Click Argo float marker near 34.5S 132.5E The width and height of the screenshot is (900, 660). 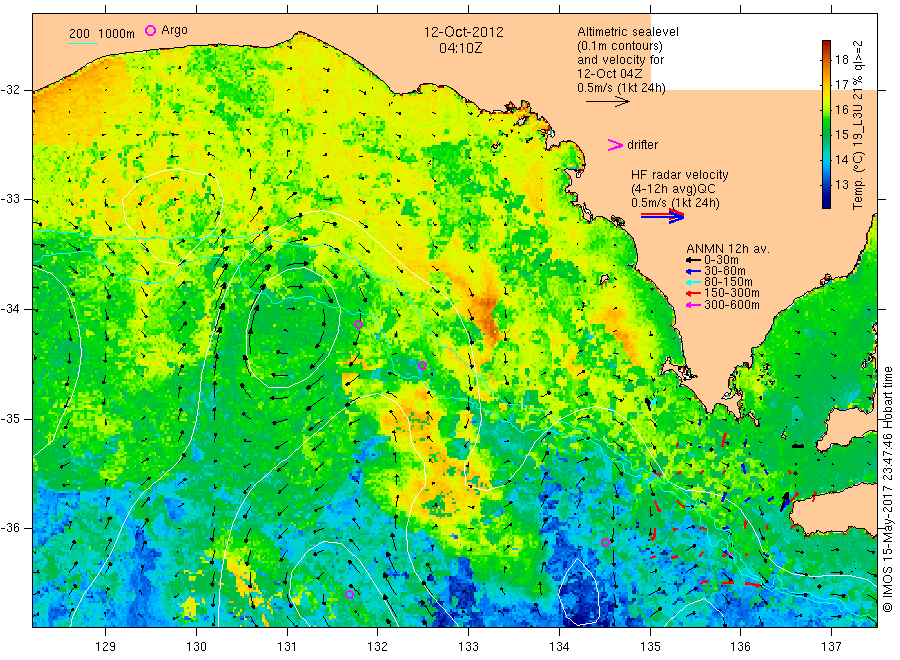[x=422, y=365]
